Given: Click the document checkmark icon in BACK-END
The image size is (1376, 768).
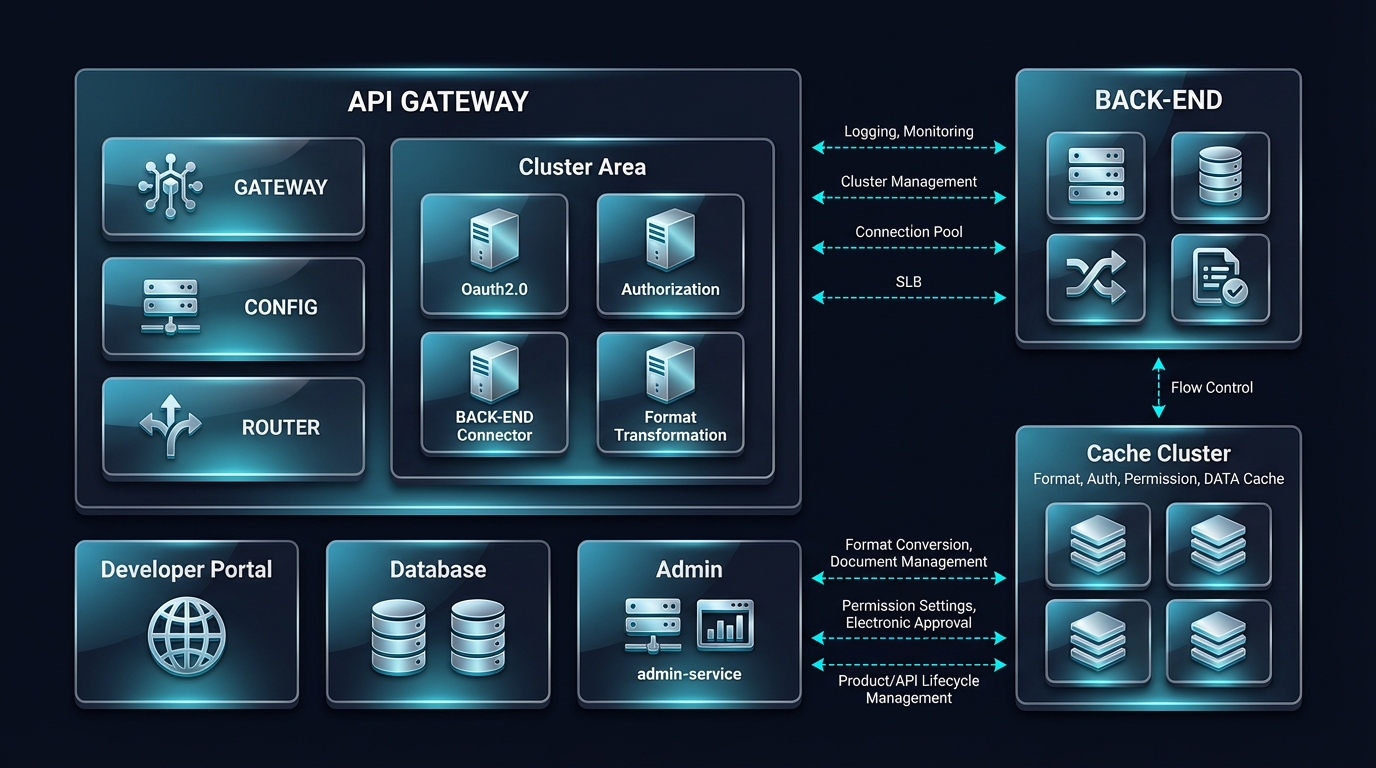Looking at the screenshot, I should click(1220, 278).
